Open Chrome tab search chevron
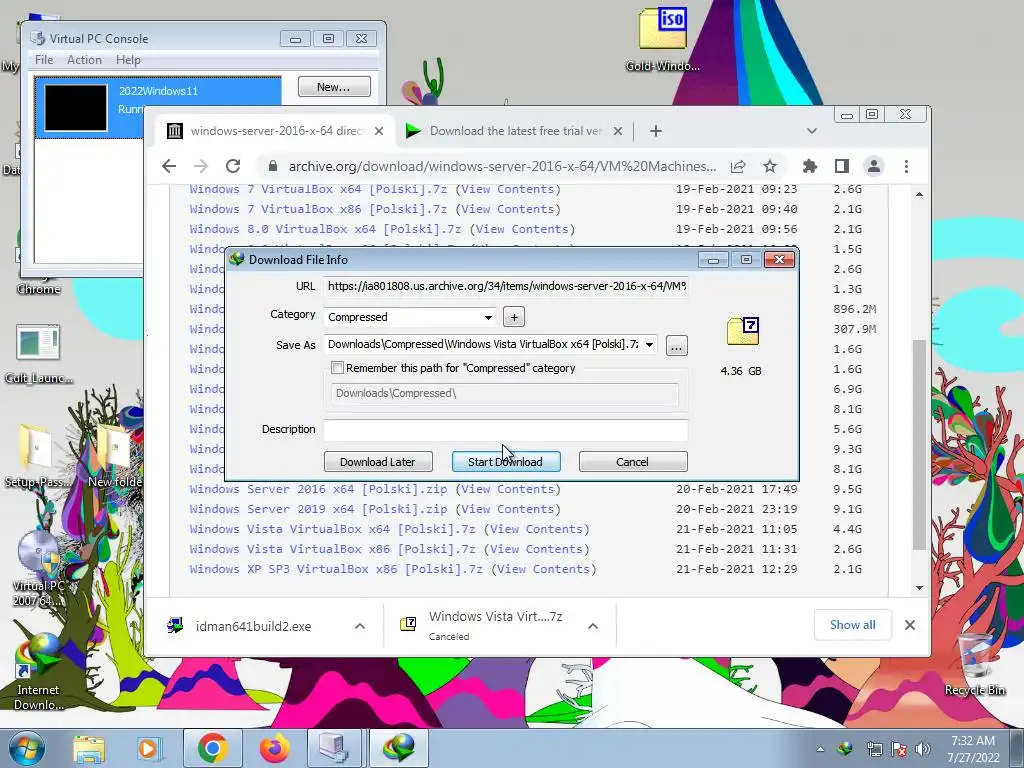Viewport: 1024px width, 768px height. pyautogui.click(x=812, y=131)
